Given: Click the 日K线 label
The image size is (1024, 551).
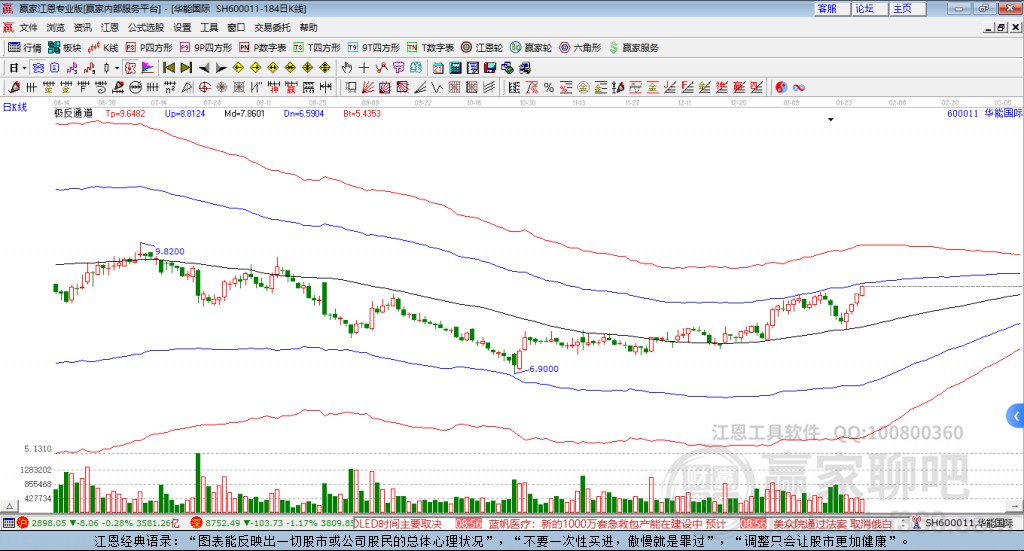Looking at the screenshot, I should click(x=15, y=107).
